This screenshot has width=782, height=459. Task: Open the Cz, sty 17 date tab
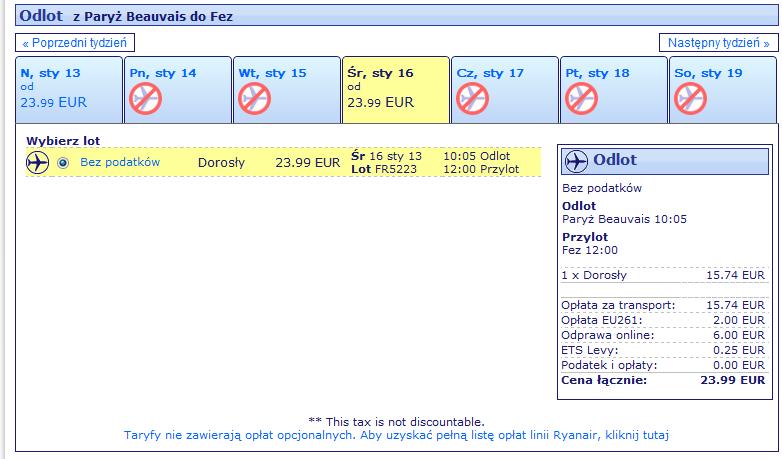pos(505,90)
